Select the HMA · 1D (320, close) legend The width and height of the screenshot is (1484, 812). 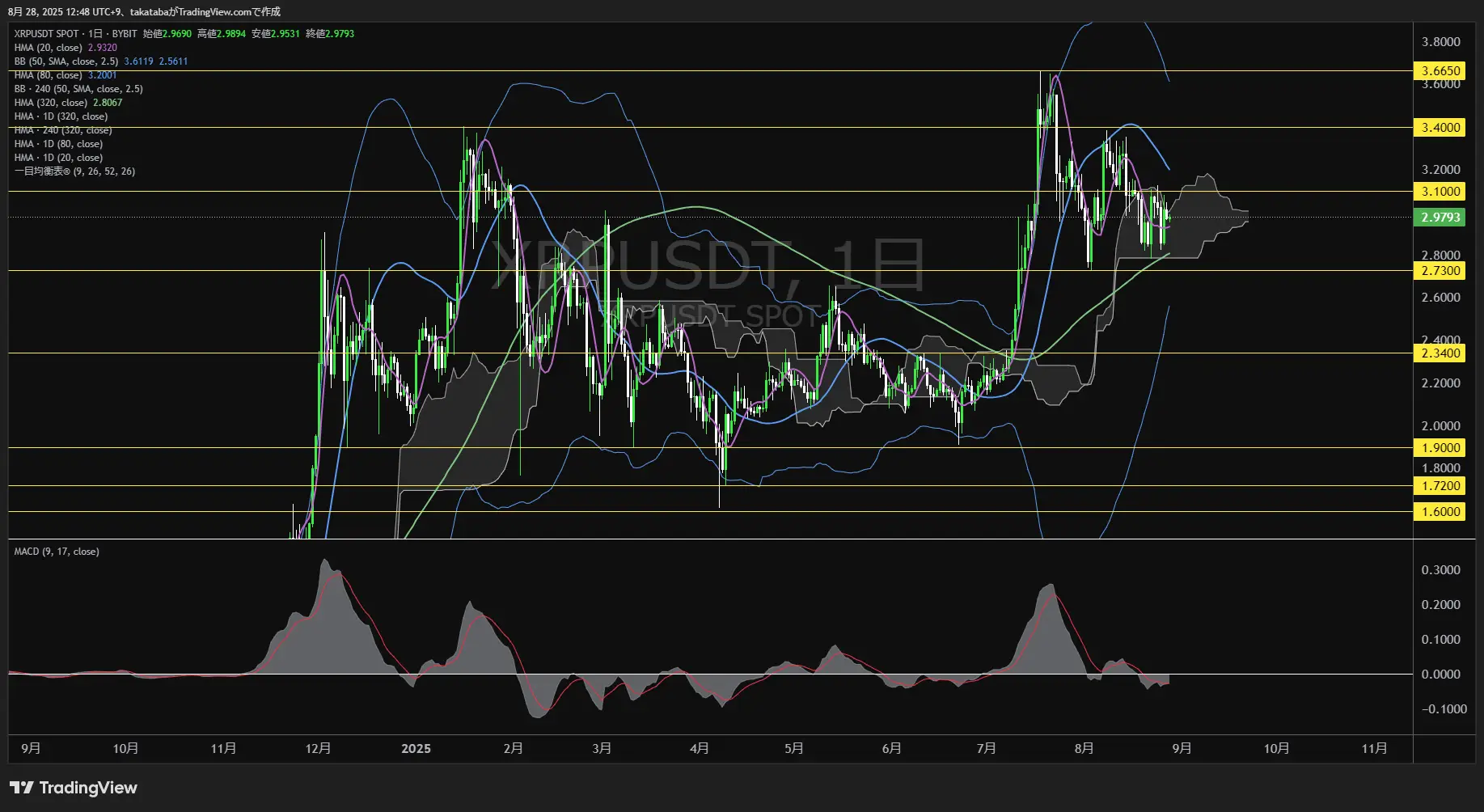tap(61, 116)
